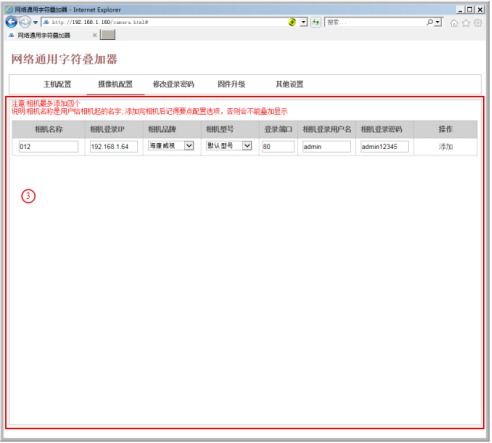Open the address bar history dropdown arrow

(x=304, y=22)
